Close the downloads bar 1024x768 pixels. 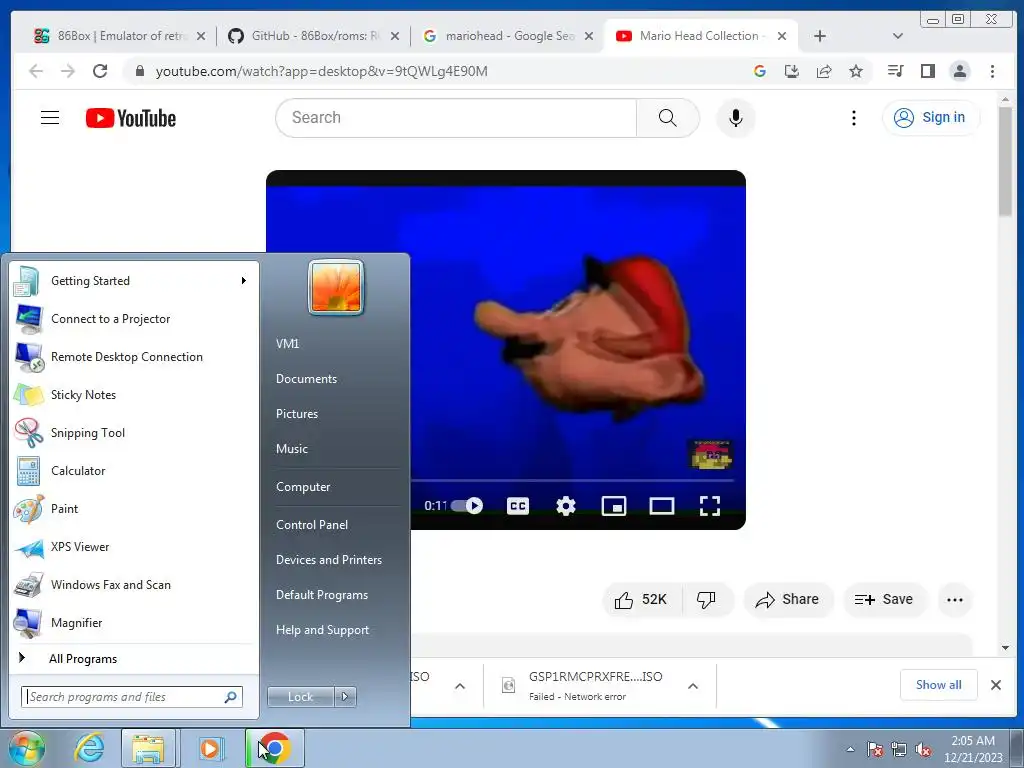pyautogui.click(x=996, y=685)
